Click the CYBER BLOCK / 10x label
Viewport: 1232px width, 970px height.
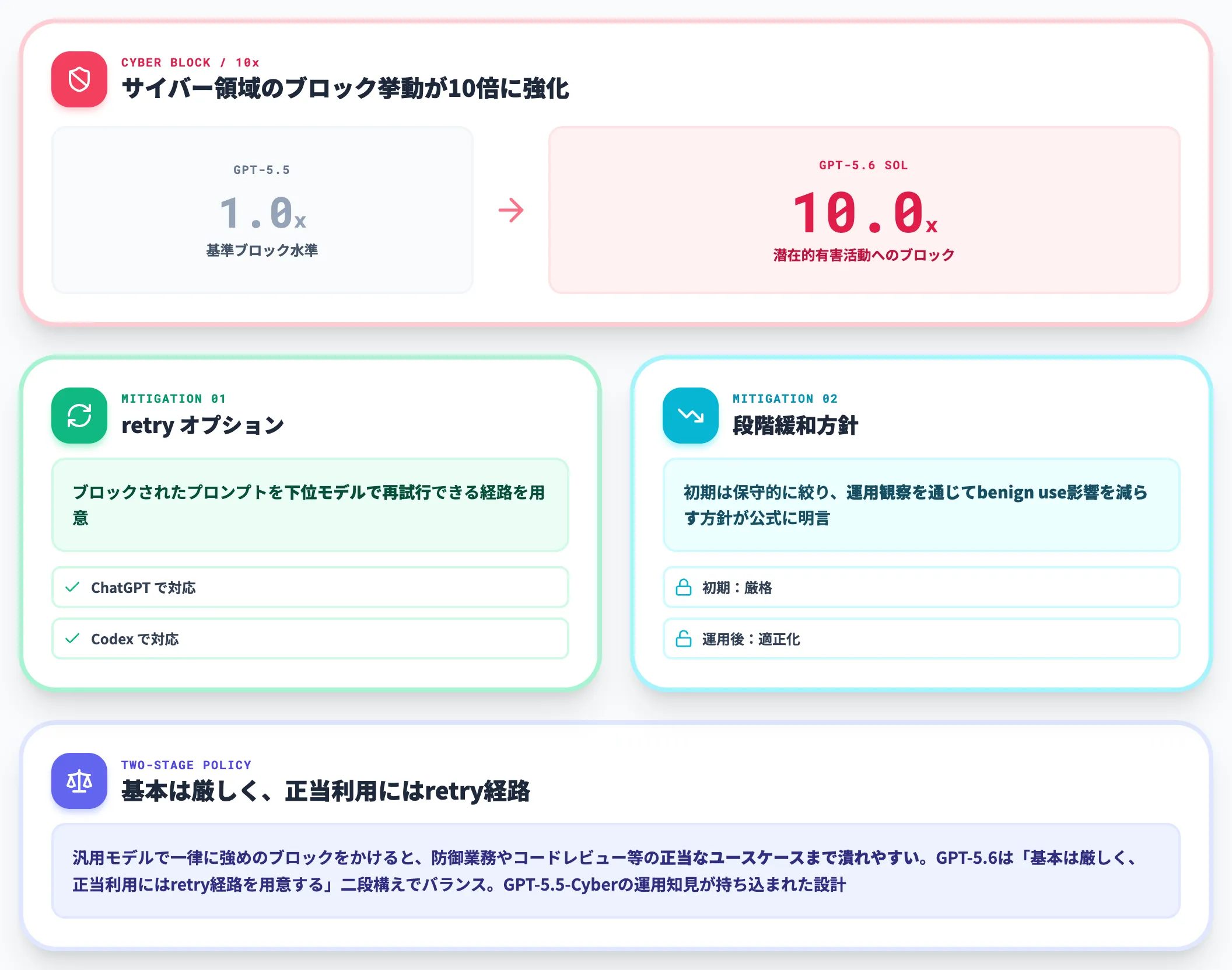tap(190, 62)
